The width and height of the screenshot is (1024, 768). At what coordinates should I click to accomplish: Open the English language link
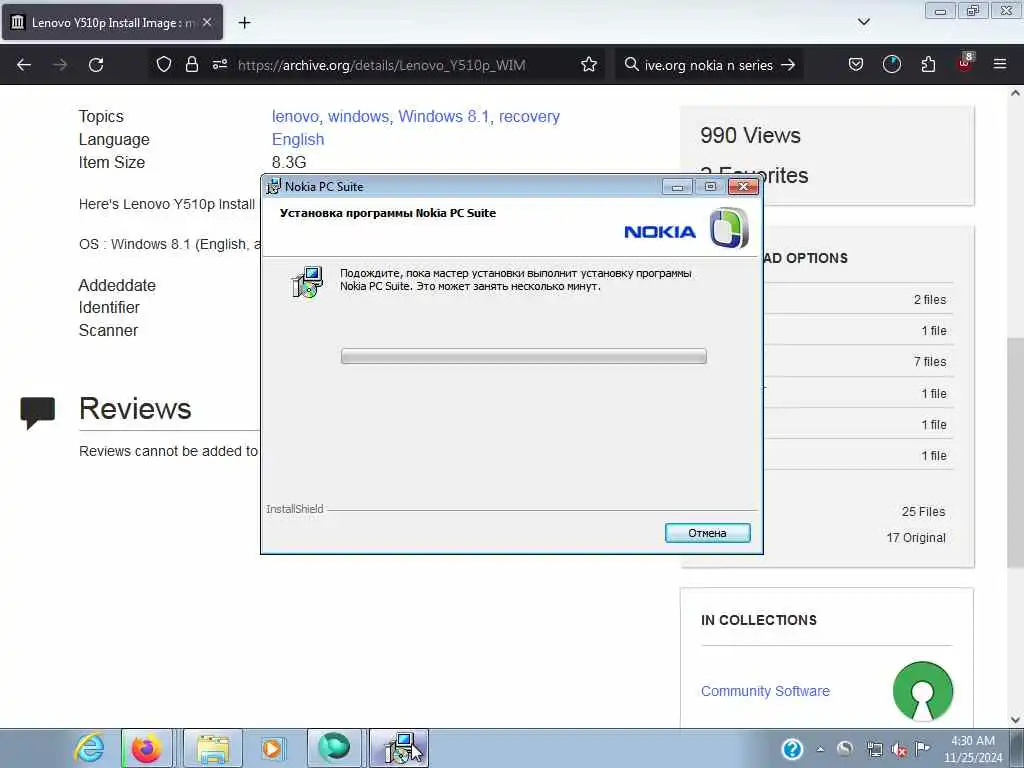[x=298, y=140]
